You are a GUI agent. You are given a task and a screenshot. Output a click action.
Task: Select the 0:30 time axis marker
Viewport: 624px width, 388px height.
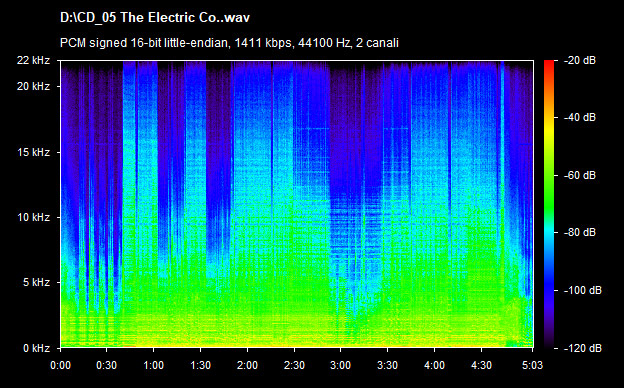tap(107, 365)
